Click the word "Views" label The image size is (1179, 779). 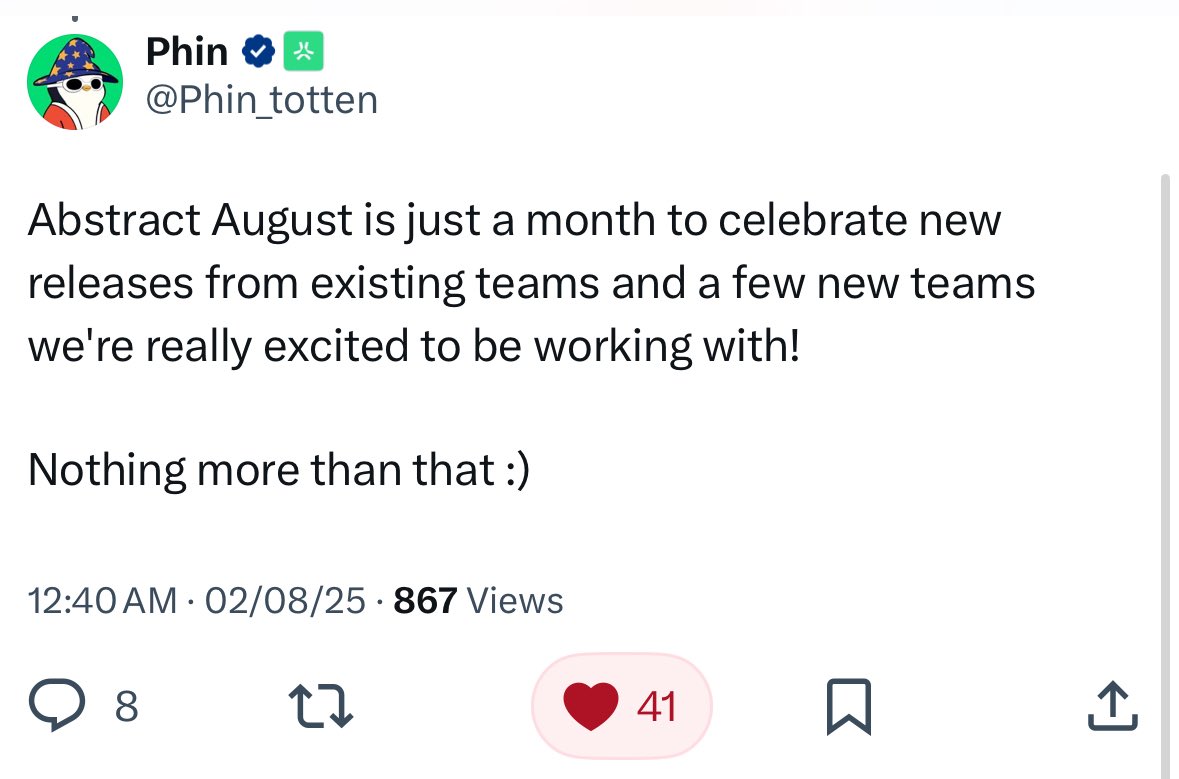click(x=515, y=601)
